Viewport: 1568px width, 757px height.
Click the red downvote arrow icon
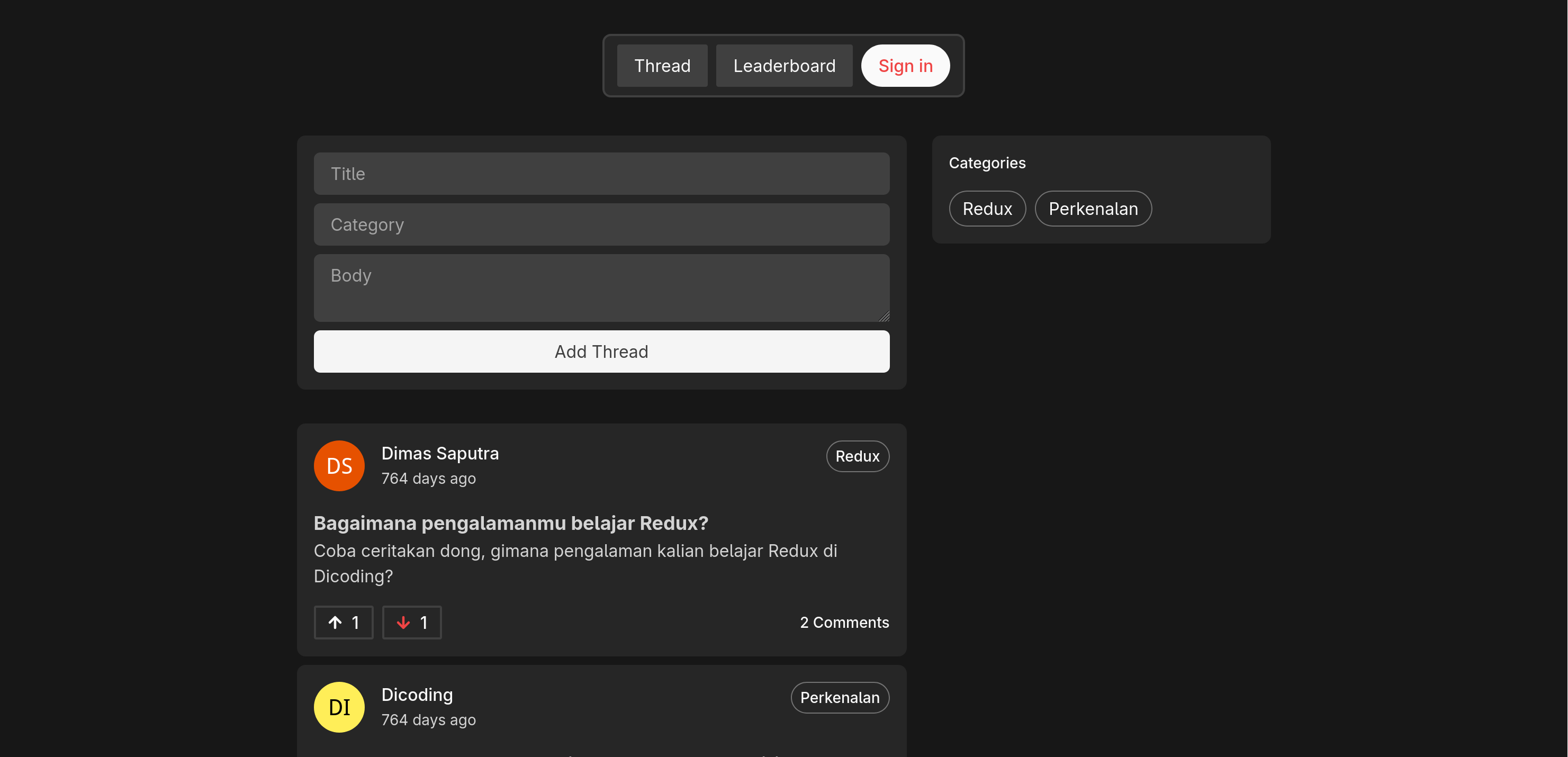pos(403,622)
